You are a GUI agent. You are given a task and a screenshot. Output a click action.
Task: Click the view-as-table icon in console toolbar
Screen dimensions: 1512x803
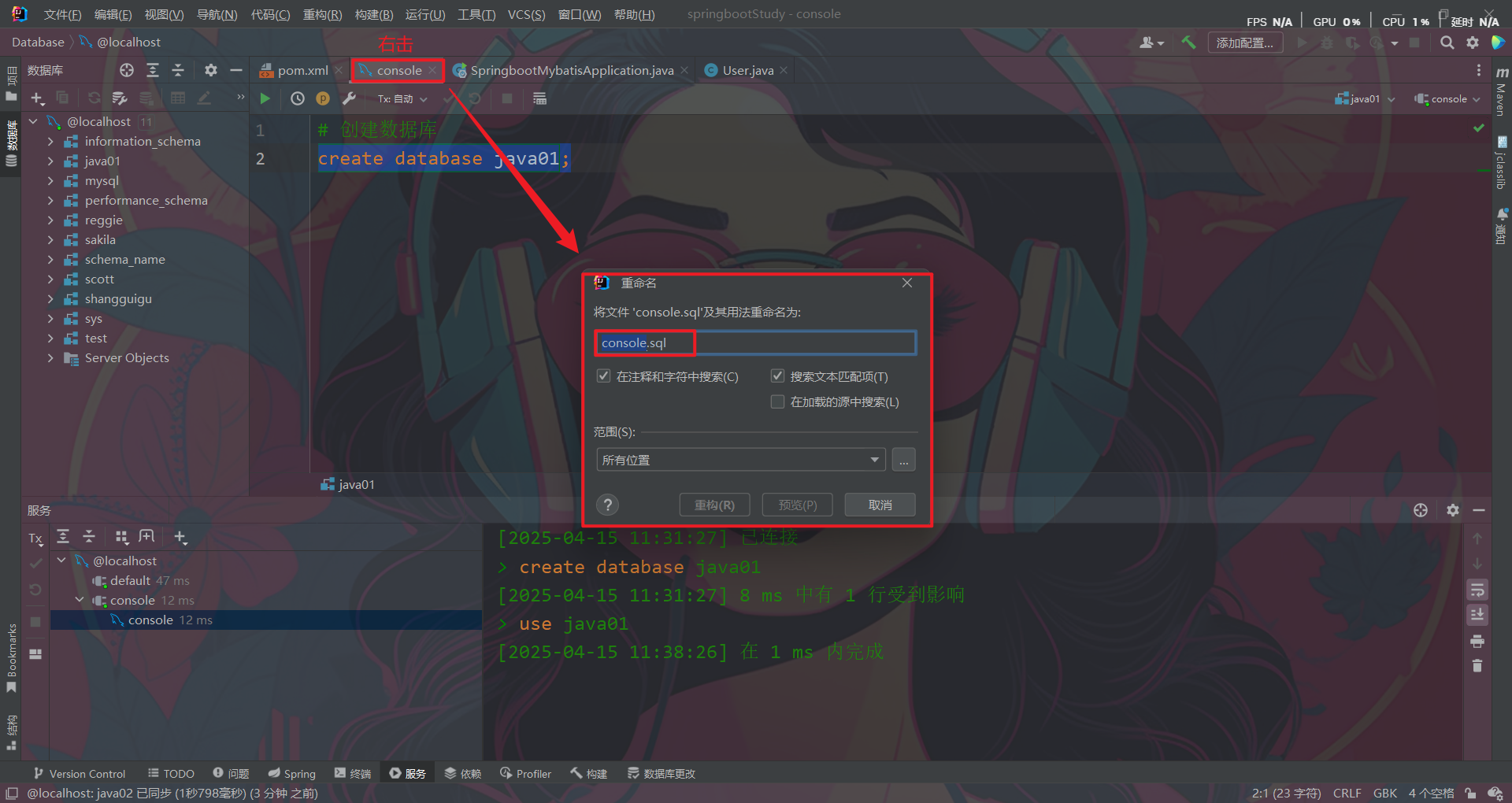coord(539,98)
